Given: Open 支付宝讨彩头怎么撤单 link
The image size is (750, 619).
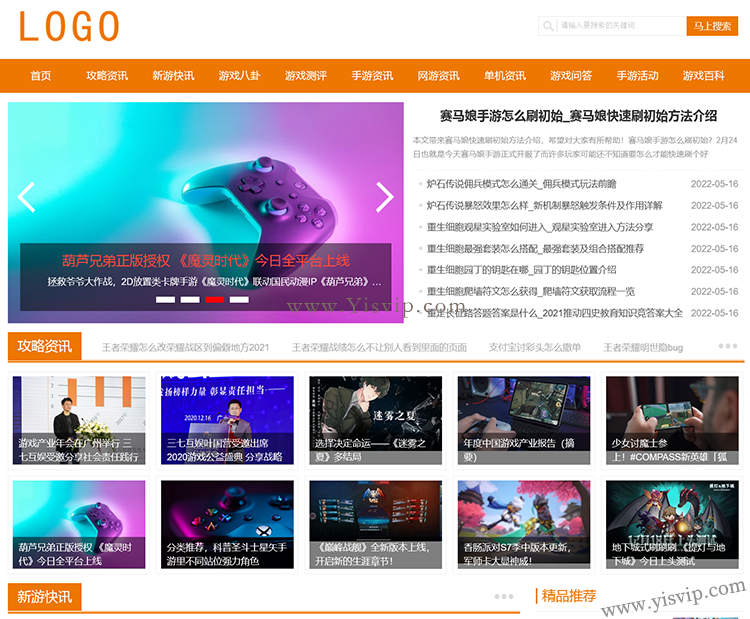Looking at the screenshot, I should pyautogui.click(x=535, y=347).
